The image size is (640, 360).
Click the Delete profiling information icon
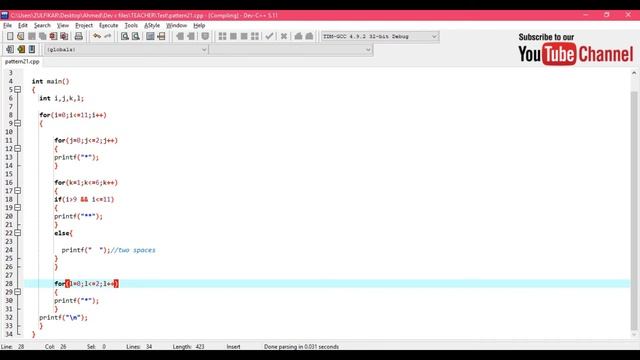(309, 36)
